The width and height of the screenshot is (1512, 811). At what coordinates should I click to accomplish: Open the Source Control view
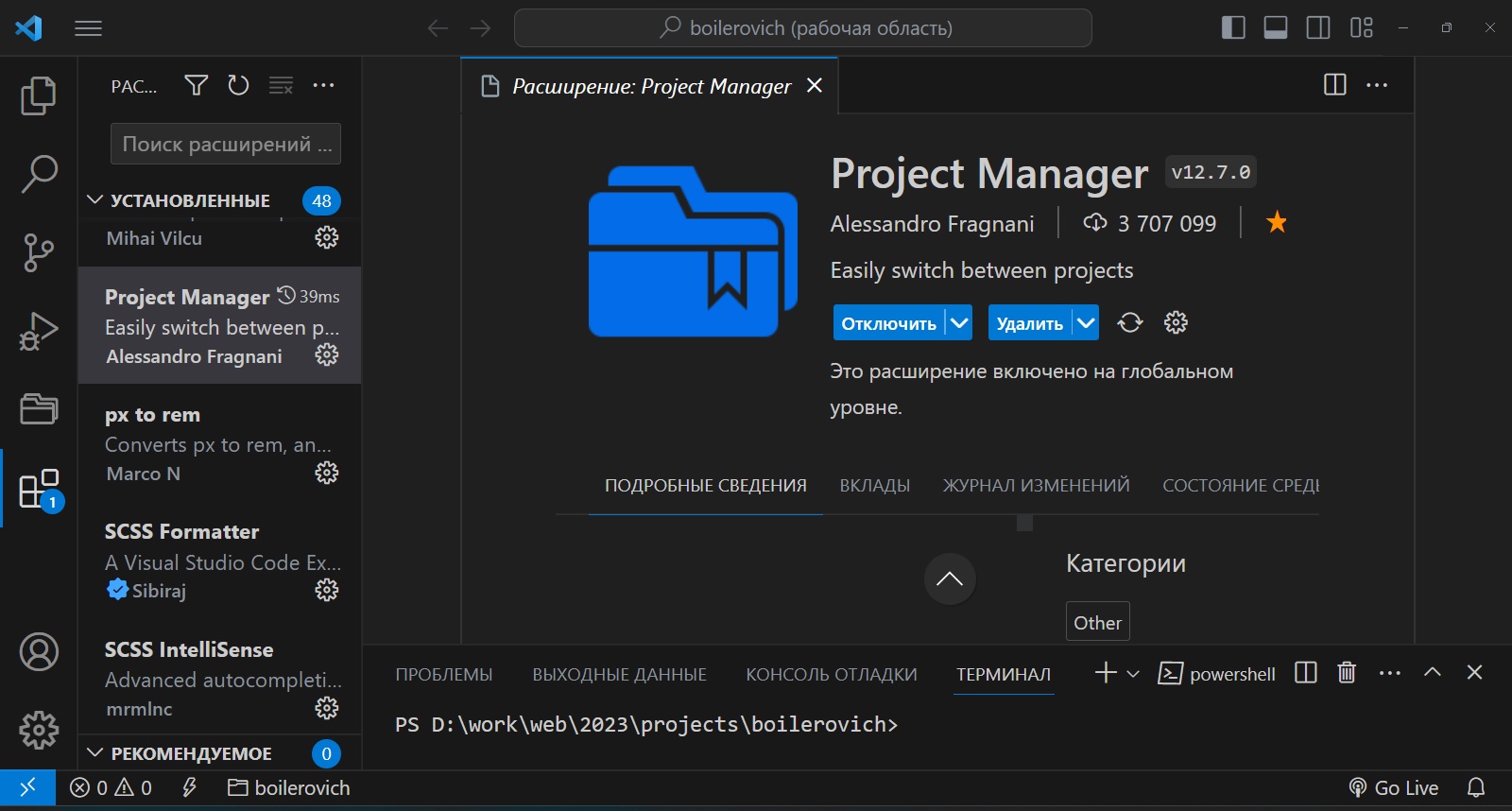pos(39,252)
